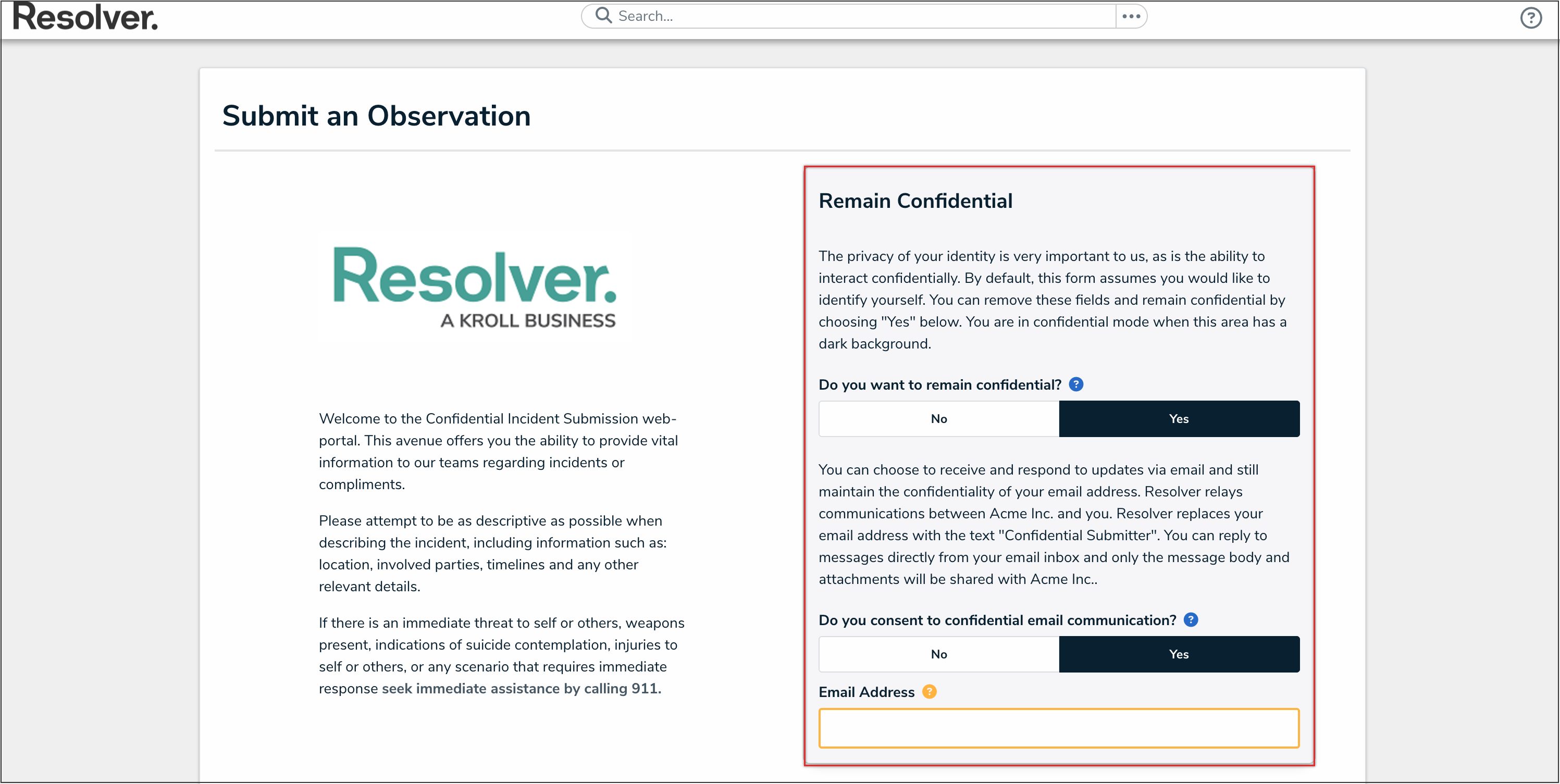
Task: Click orange help icon next to Email Address
Action: click(x=930, y=691)
